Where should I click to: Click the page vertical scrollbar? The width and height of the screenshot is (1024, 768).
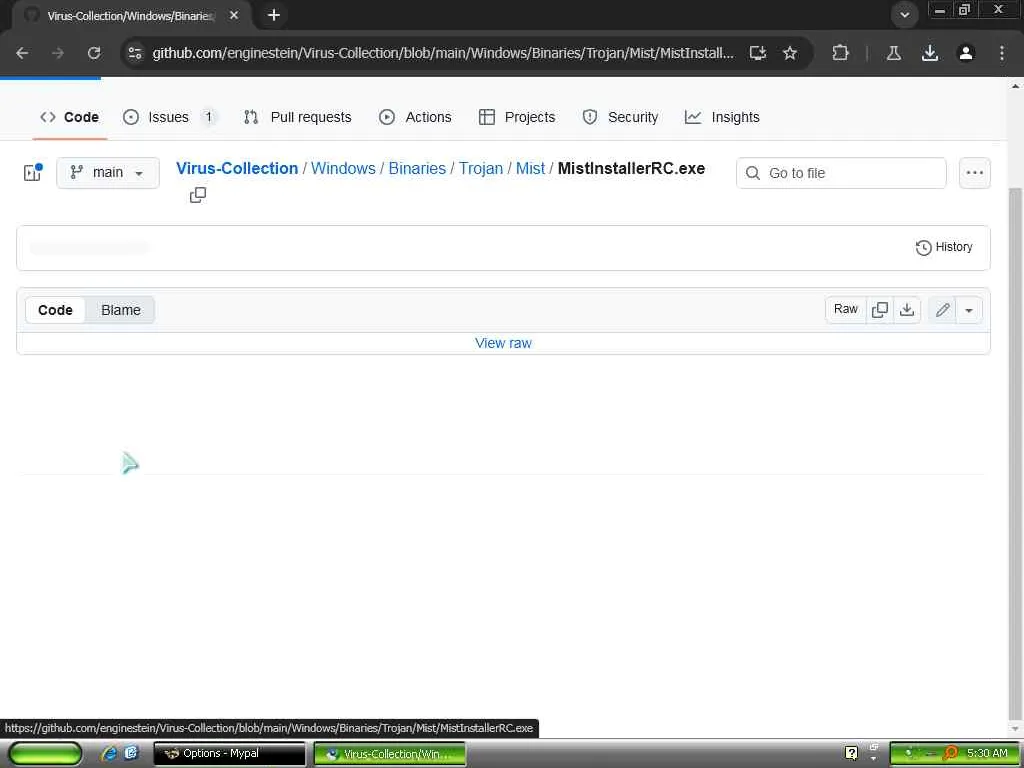pyautogui.click(x=1015, y=457)
